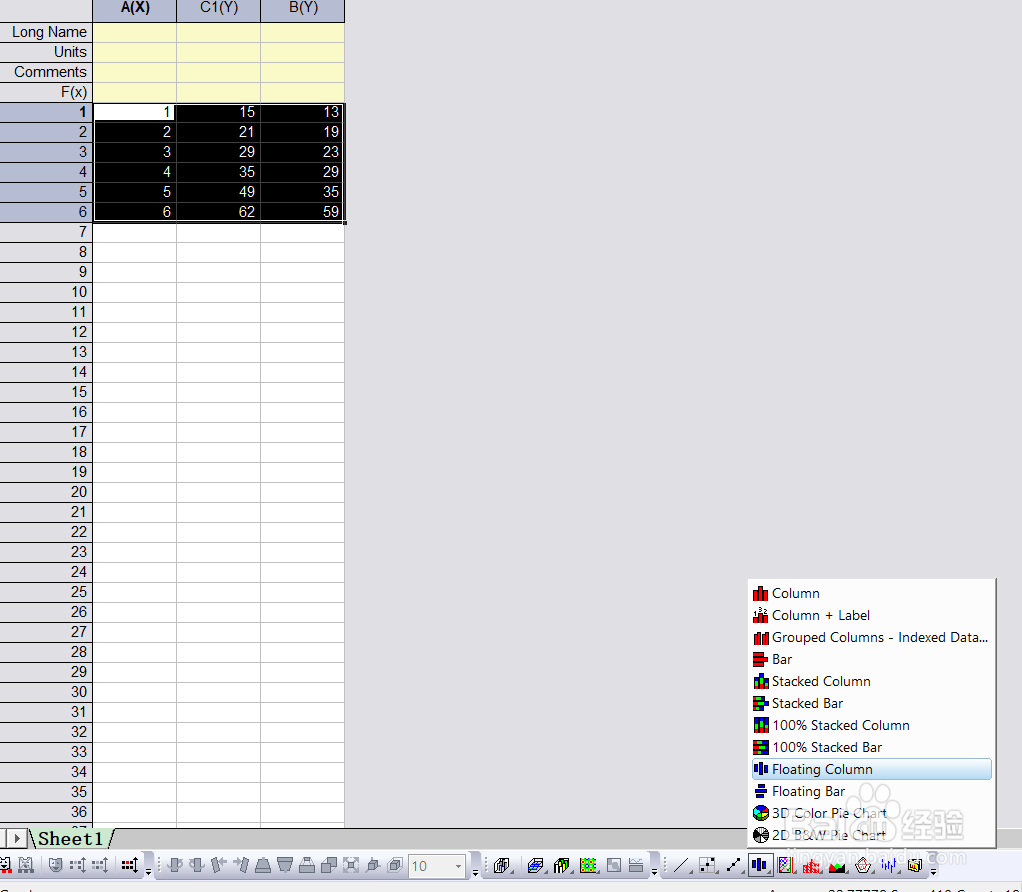Select column header C1(Y)
This screenshot has width=1022, height=892.
click(x=219, y=9)
